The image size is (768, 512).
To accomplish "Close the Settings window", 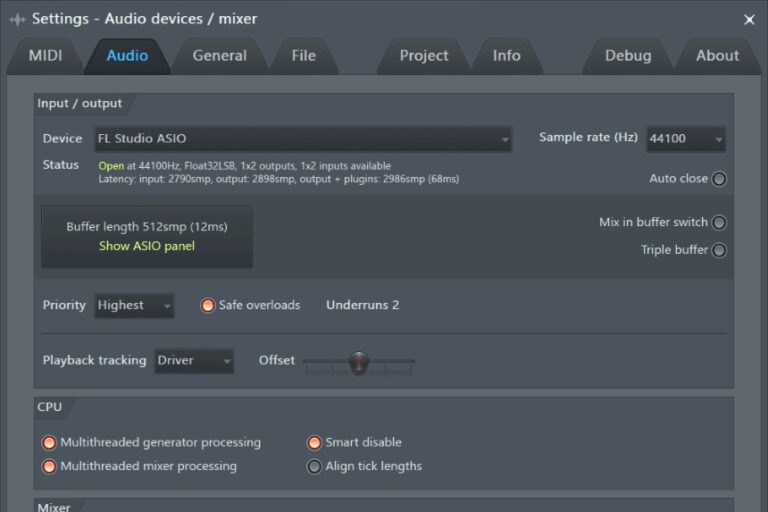I will [x=749, y=19].
